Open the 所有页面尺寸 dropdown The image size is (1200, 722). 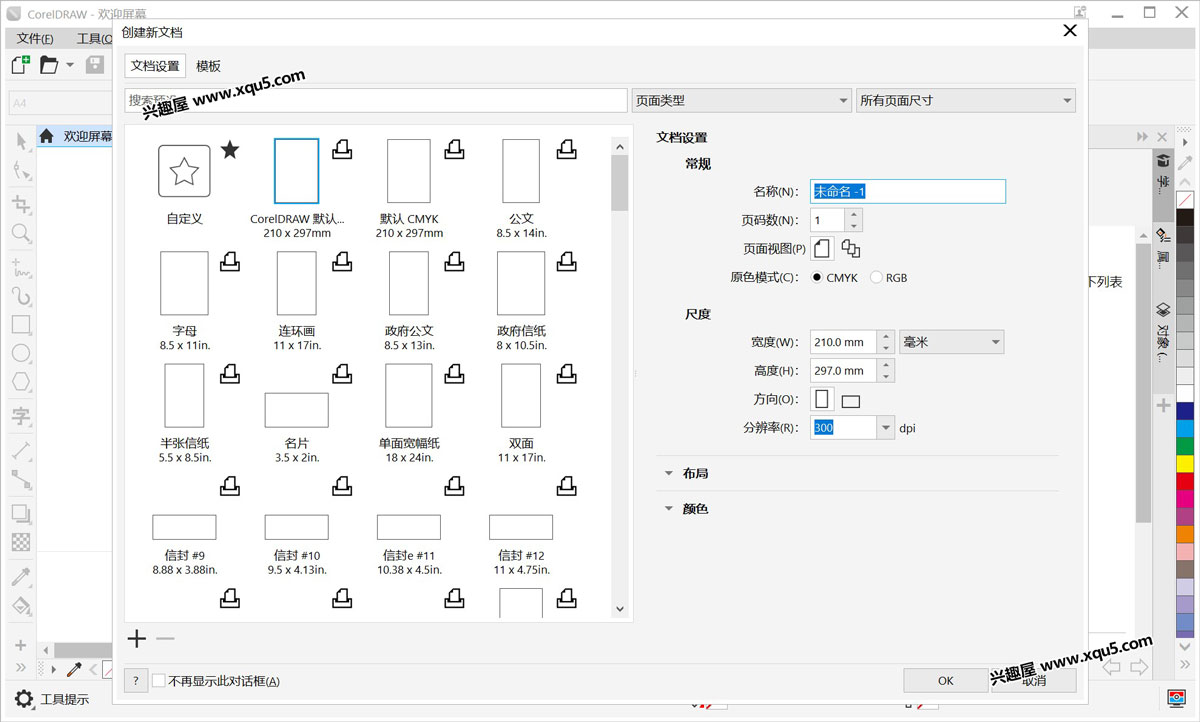(x=966, y=100)
